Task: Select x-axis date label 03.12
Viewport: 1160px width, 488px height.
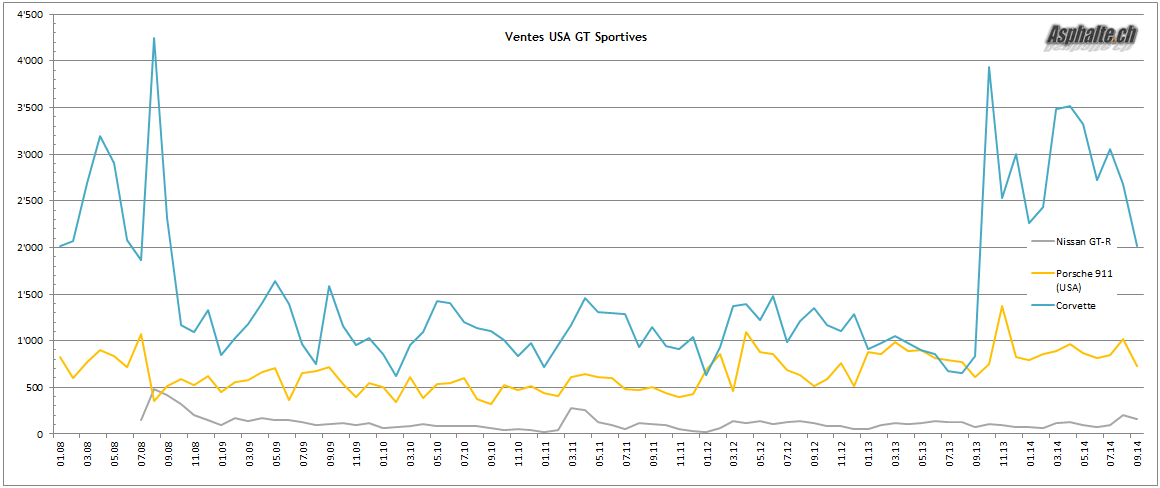Action: click(x=734, y=453)
